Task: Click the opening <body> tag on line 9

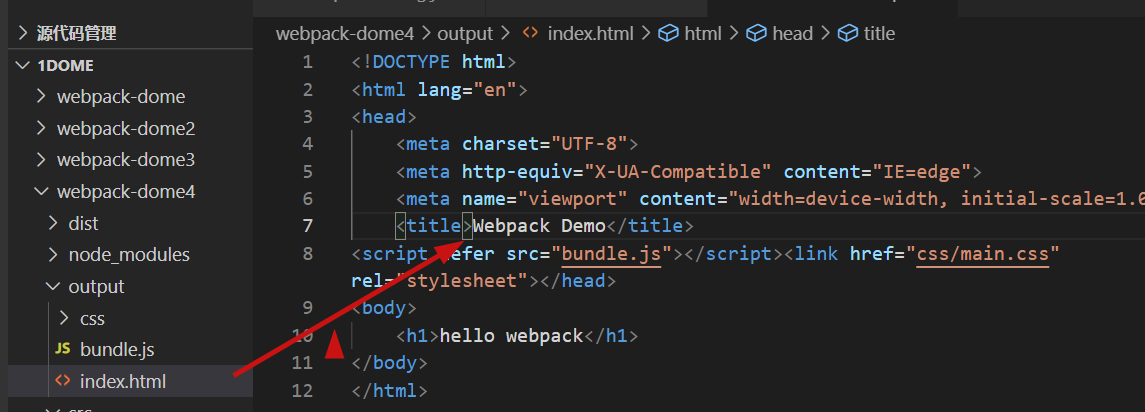Action: tap(384, 308)
